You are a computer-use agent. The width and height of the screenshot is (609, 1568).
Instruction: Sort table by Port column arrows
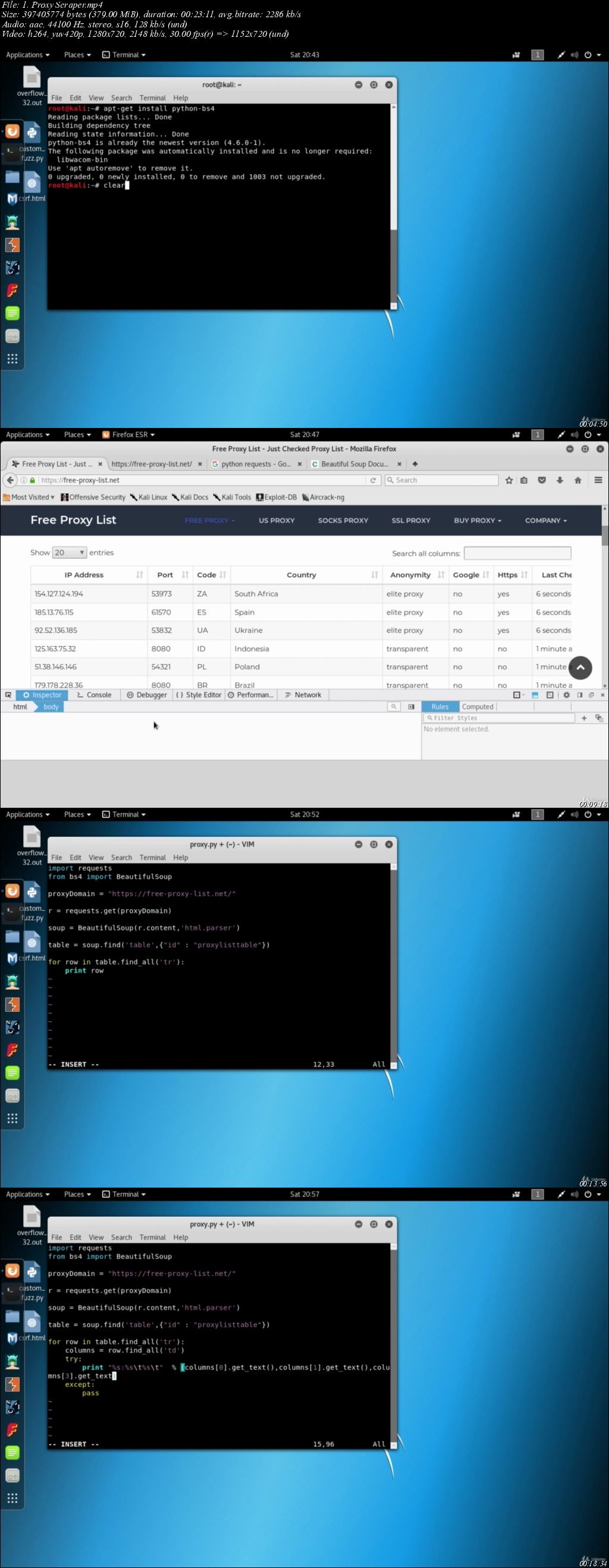185,575
